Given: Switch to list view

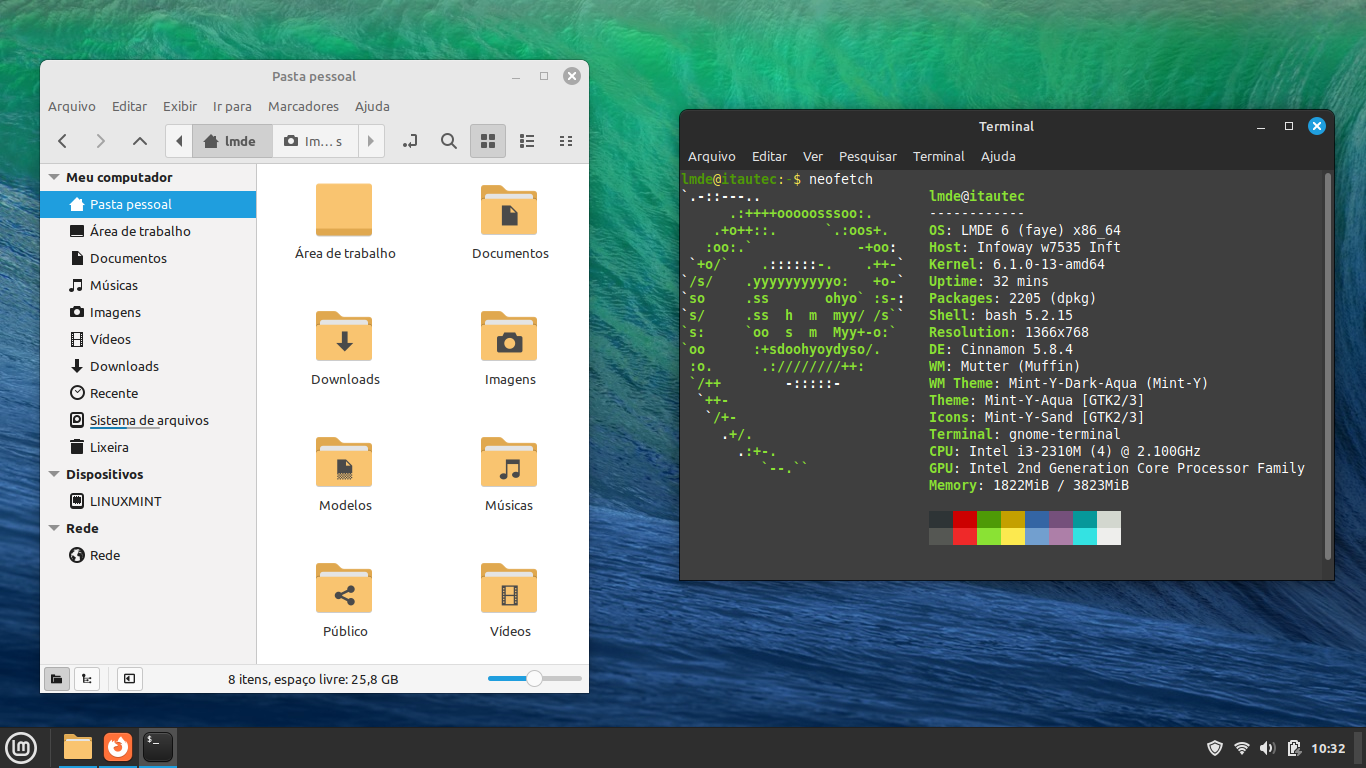Looking at the screenshot, I should coord(527,141).
